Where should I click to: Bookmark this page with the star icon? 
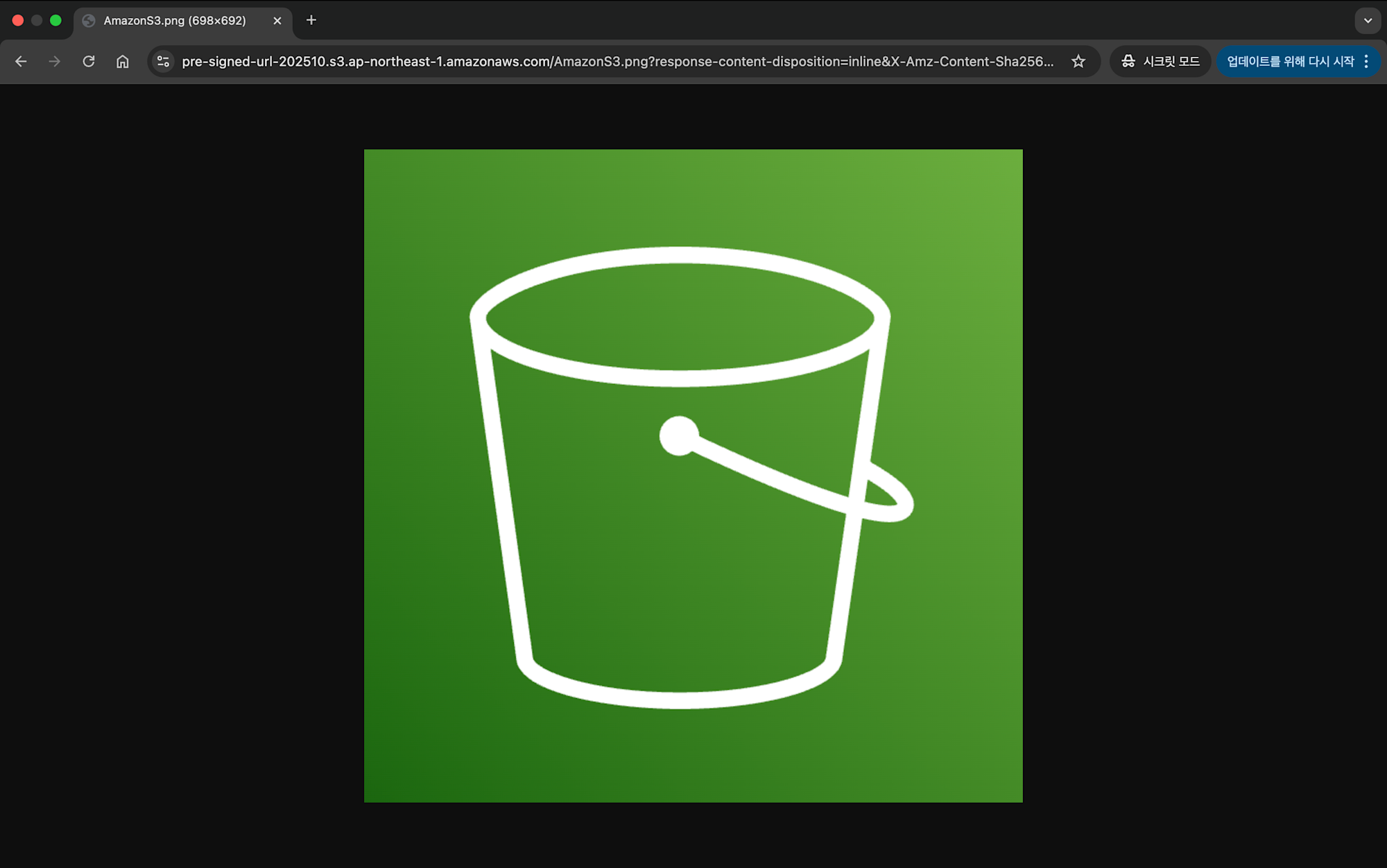(x=1078, y=62)
